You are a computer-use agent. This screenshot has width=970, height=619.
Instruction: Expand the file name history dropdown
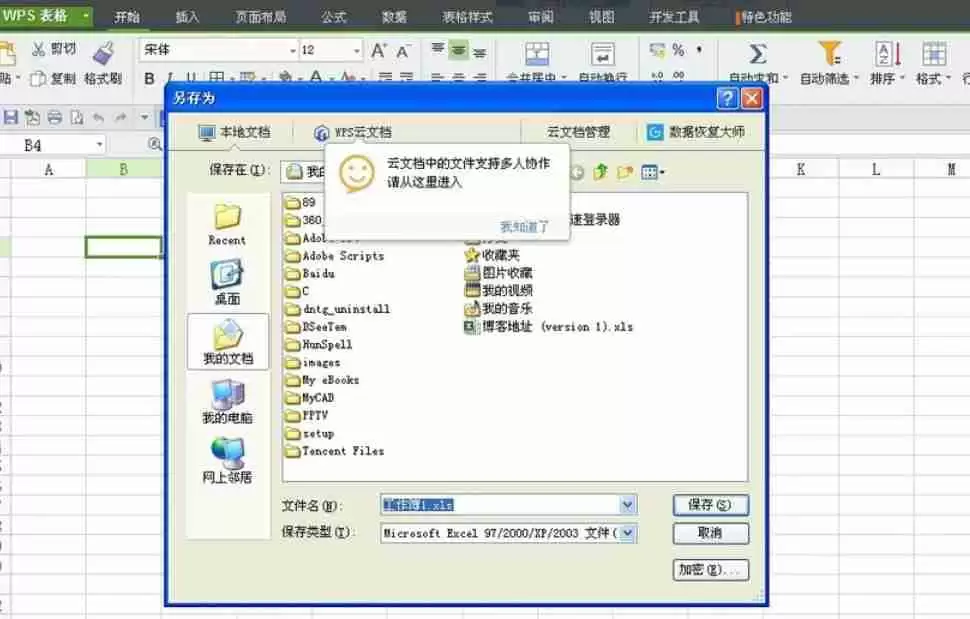pyautogui.click(x=627, y=505)
